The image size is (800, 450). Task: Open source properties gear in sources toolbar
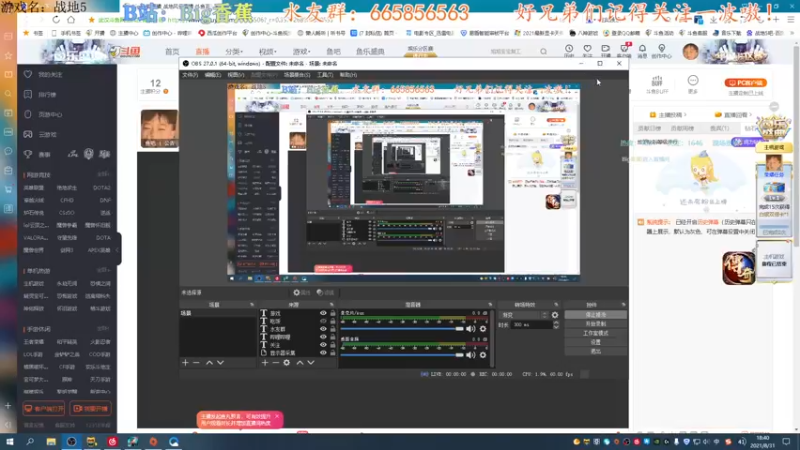tap(287, 362)
